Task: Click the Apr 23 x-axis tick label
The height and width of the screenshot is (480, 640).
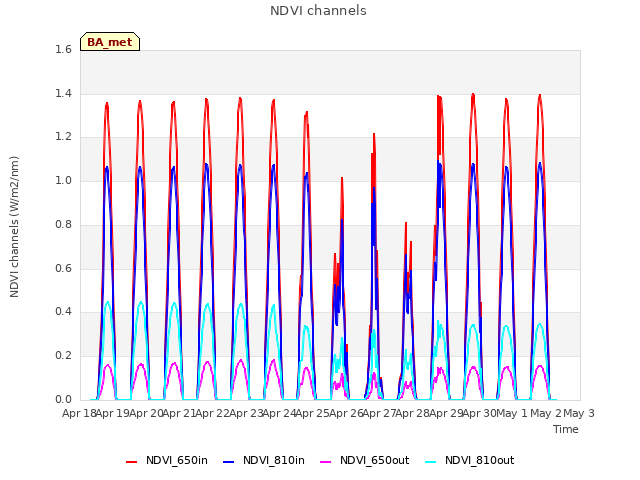Action: pos(246,413)
